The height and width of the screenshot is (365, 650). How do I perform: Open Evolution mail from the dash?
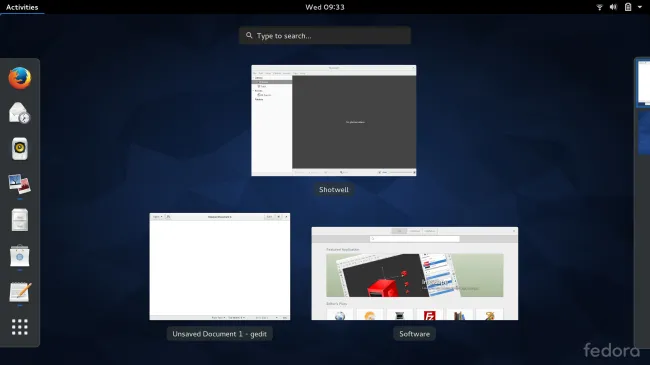[19, 113]
